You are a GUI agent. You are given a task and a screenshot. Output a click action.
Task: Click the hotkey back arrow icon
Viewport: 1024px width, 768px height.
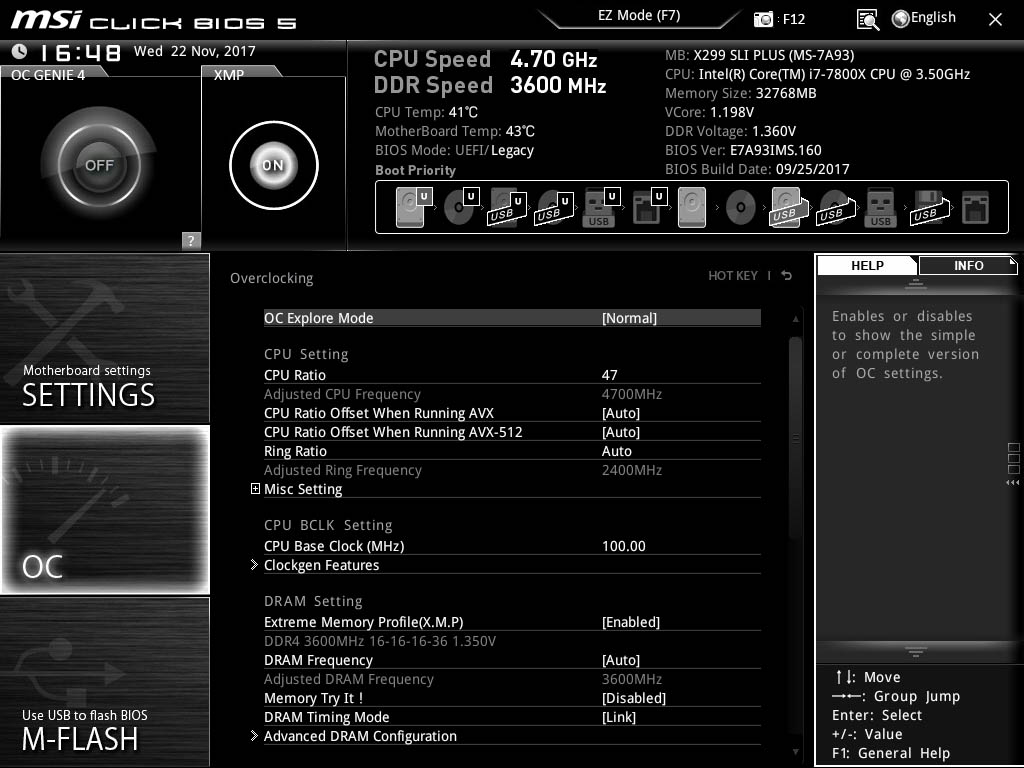click(787, 276)
